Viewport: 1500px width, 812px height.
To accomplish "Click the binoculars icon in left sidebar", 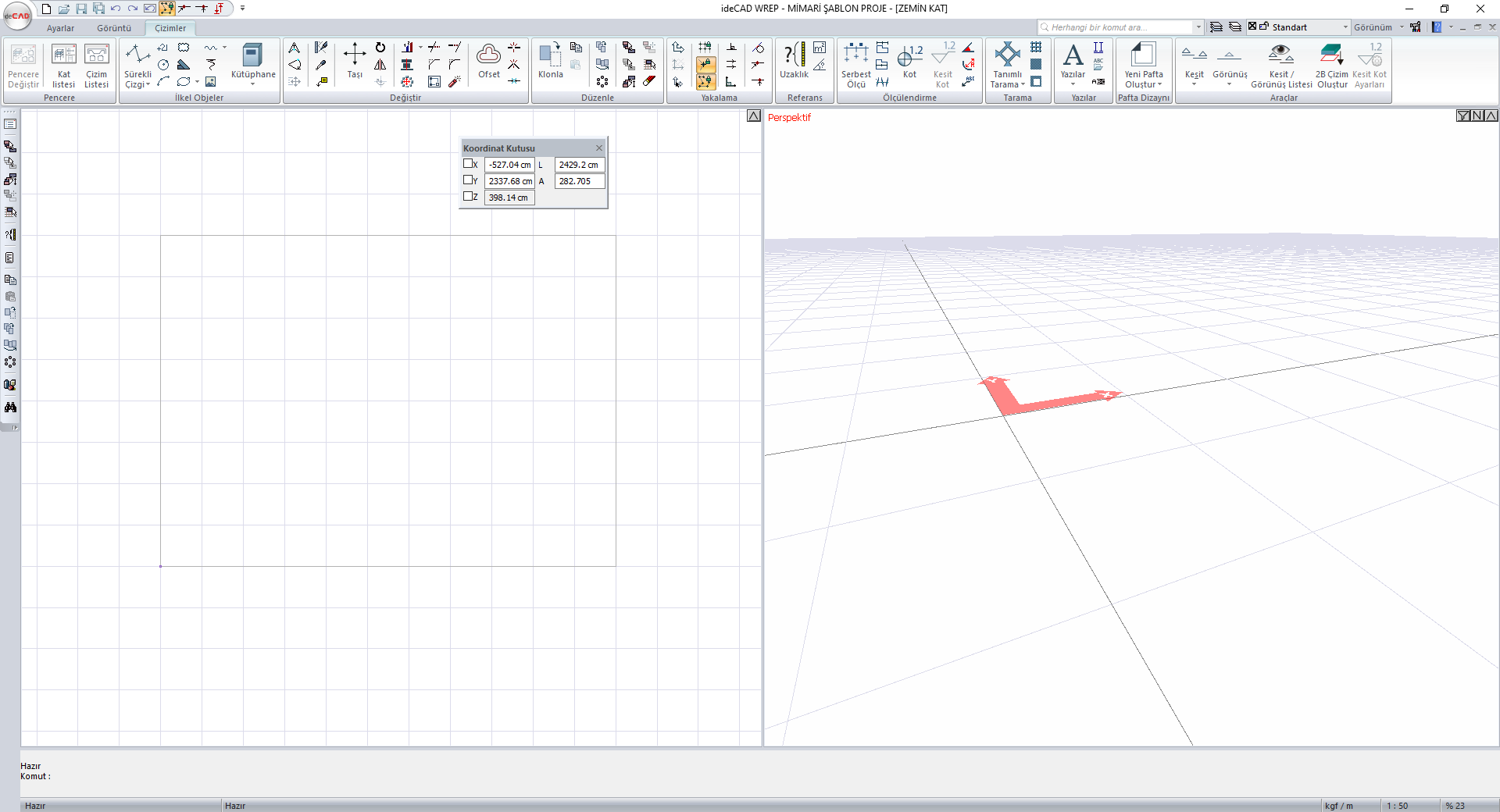I will click(x=10, y=408).
